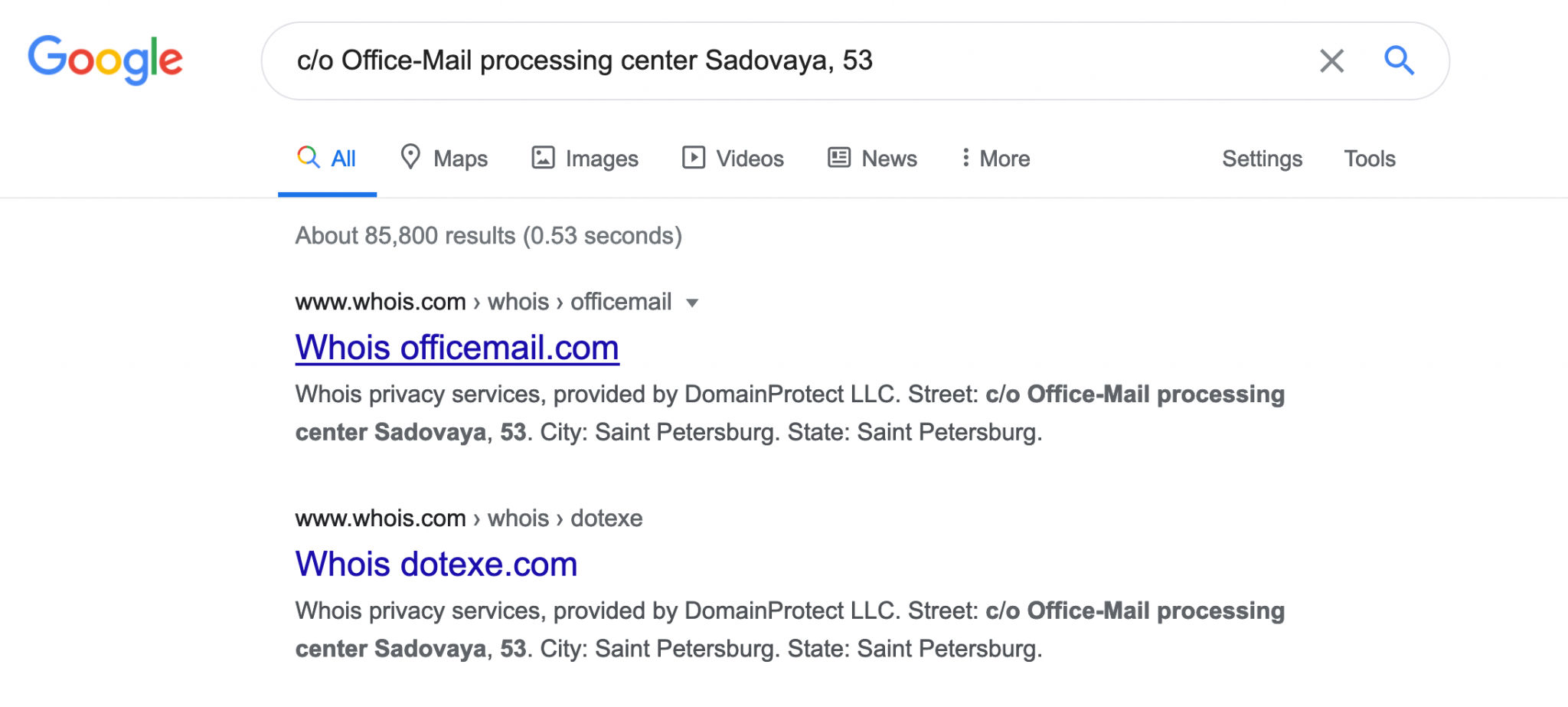Switch to the Videos tab

click(733, 159)
